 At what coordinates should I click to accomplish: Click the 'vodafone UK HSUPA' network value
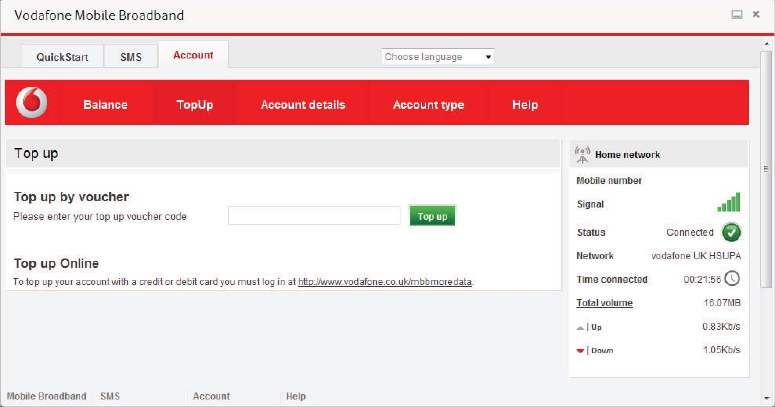click(x=696, y=256)
